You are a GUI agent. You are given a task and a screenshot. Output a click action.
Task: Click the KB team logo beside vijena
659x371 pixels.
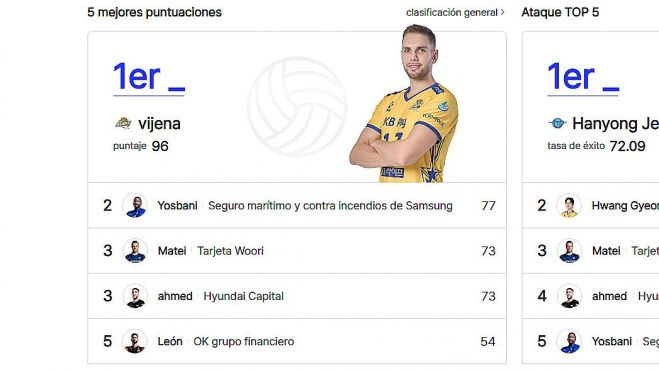[x=123, y=123]
